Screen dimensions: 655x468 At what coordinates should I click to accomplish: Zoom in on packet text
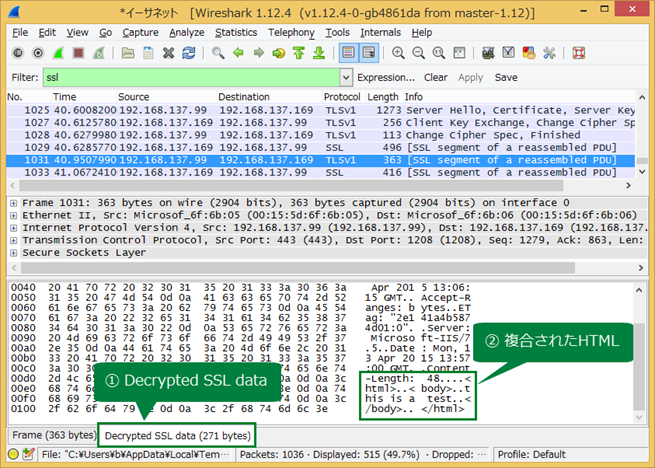[x=398, y=53]
